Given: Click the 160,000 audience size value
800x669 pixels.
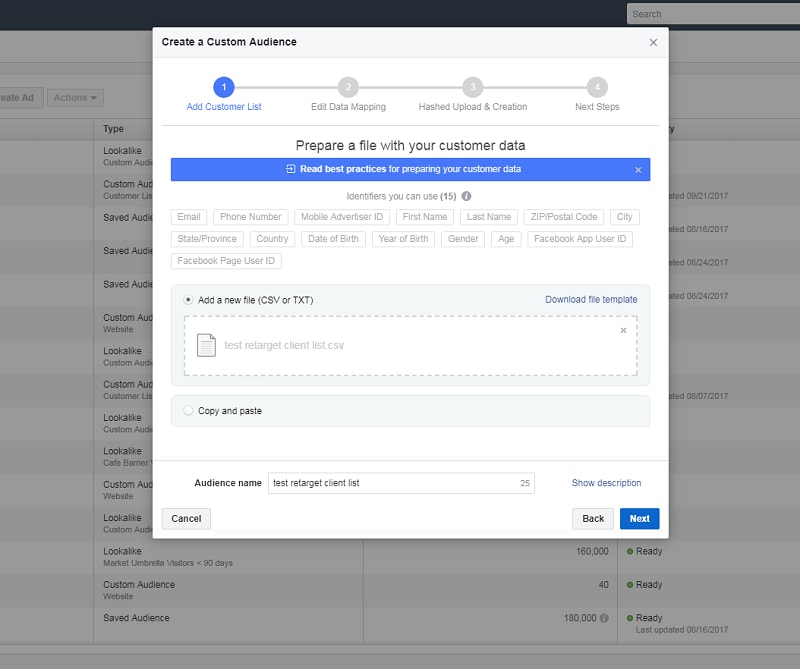Looking at the screenshot, I should (592, 551).
